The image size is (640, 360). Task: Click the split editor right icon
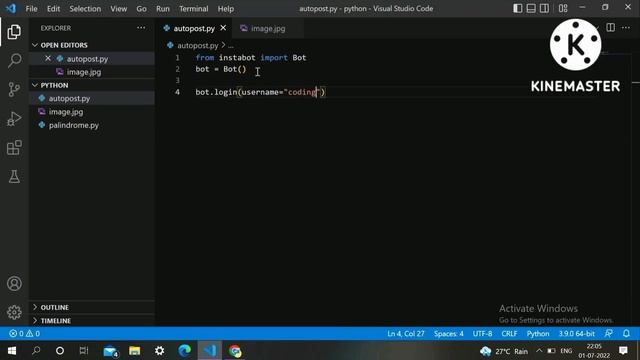(x=611, y=28)
